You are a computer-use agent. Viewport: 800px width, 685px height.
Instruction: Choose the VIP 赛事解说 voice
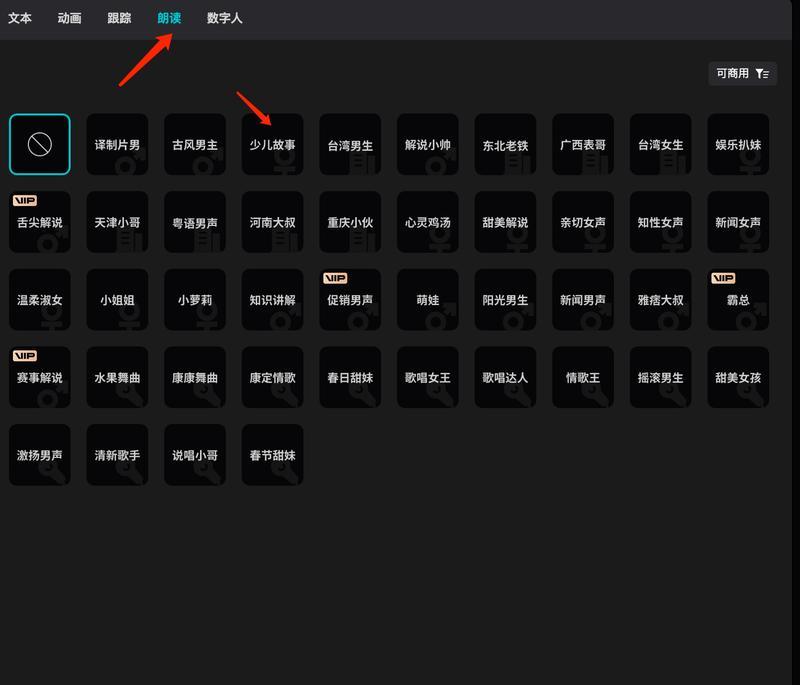tap(40, 377)
